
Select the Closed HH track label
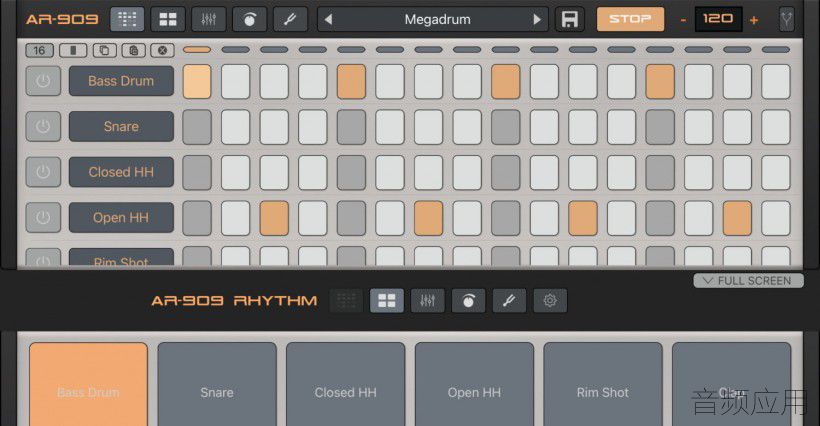[121, 172]
